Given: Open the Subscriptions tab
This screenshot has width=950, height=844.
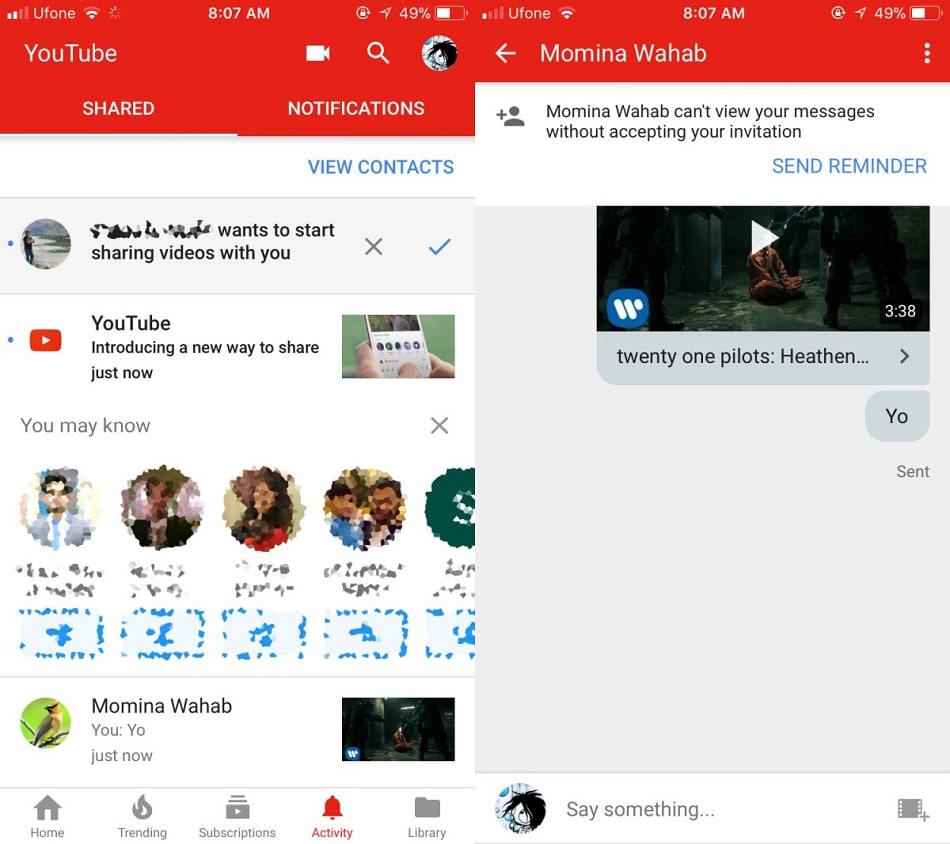Looking at the screenshot, I should (237, 816).
